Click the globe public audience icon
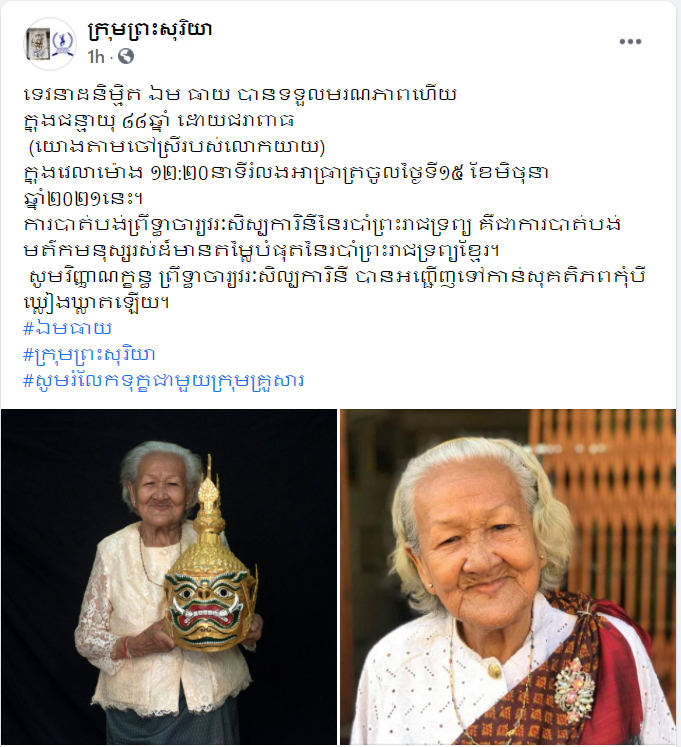681x747 pixels. 126,57
